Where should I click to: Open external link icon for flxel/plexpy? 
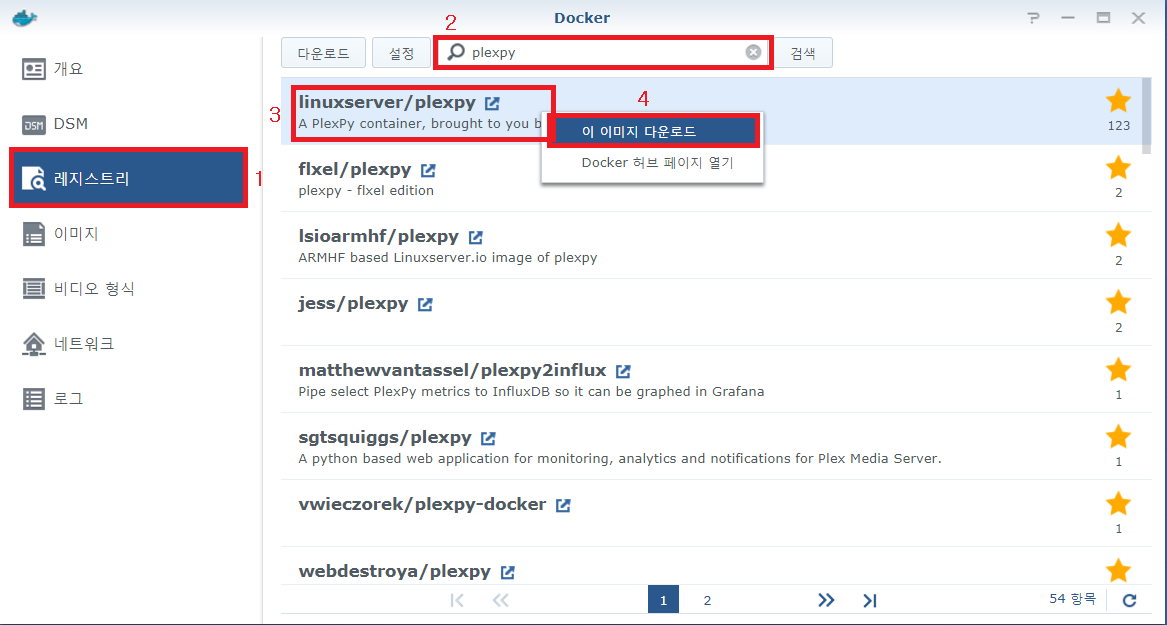tap(428, 170)
